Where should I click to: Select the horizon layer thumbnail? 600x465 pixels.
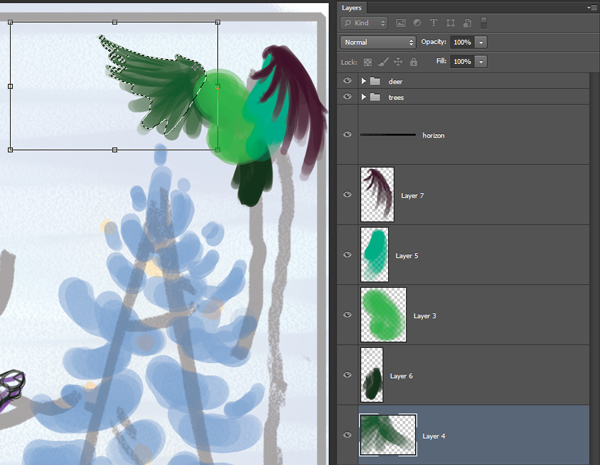pos(388,135)
